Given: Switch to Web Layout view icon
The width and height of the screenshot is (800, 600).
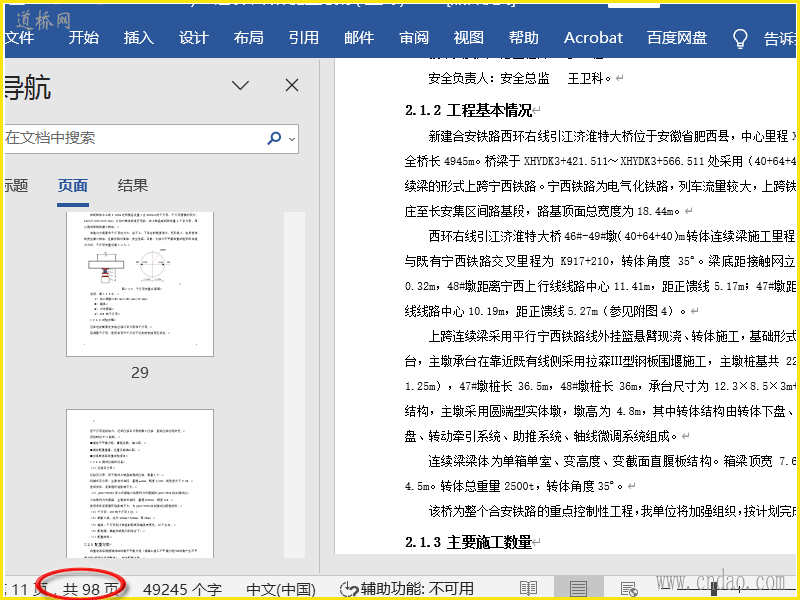Looking at the screenshot, I should (x=629, y=589).
